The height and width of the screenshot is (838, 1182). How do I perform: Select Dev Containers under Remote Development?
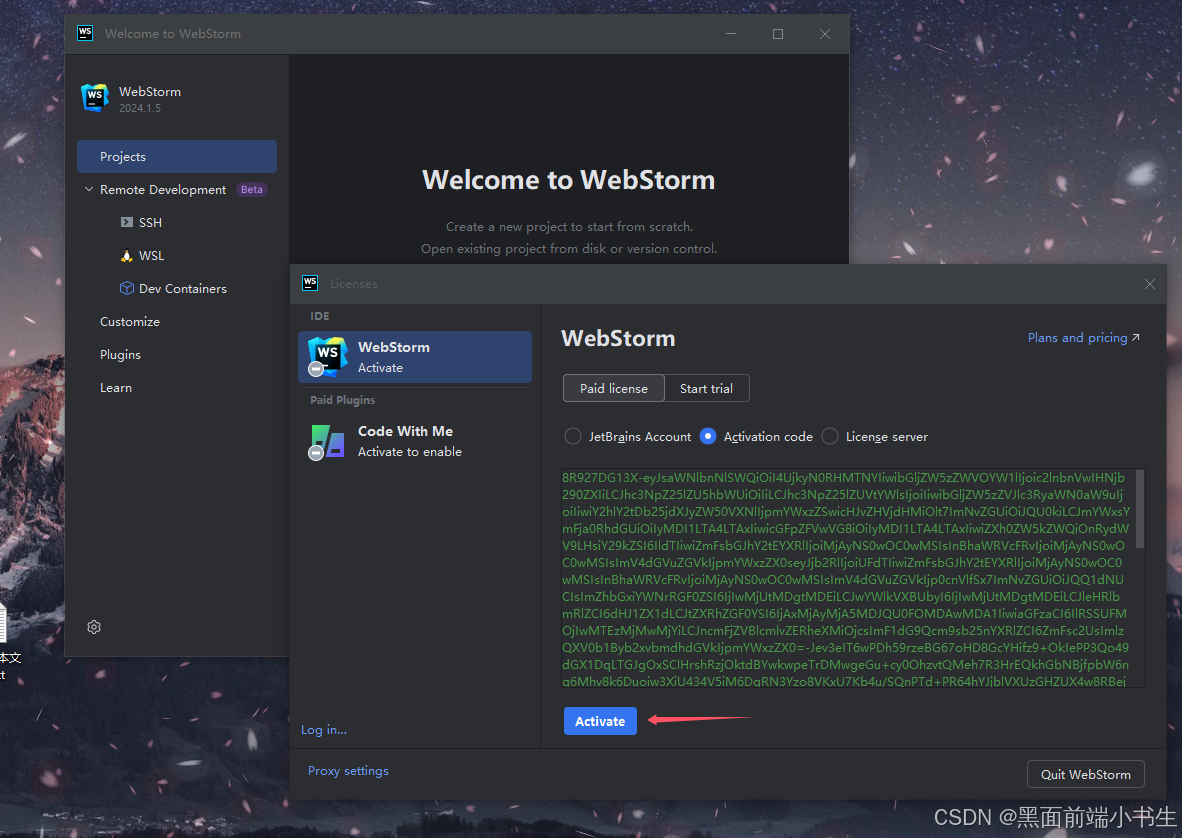tap(182, 289)
